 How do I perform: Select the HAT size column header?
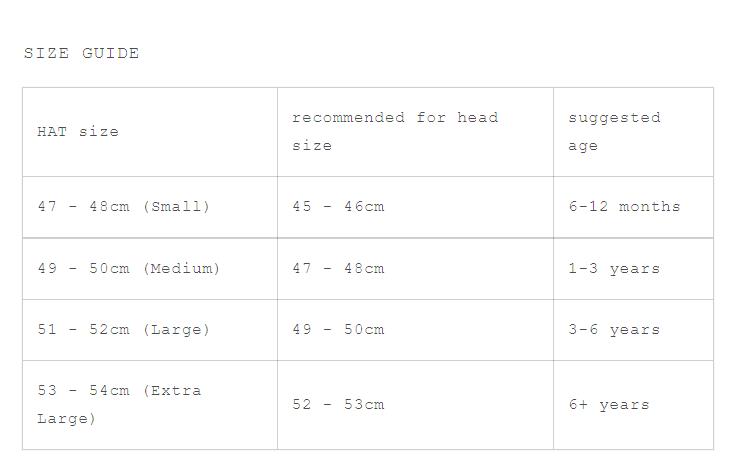coord(150,132)
